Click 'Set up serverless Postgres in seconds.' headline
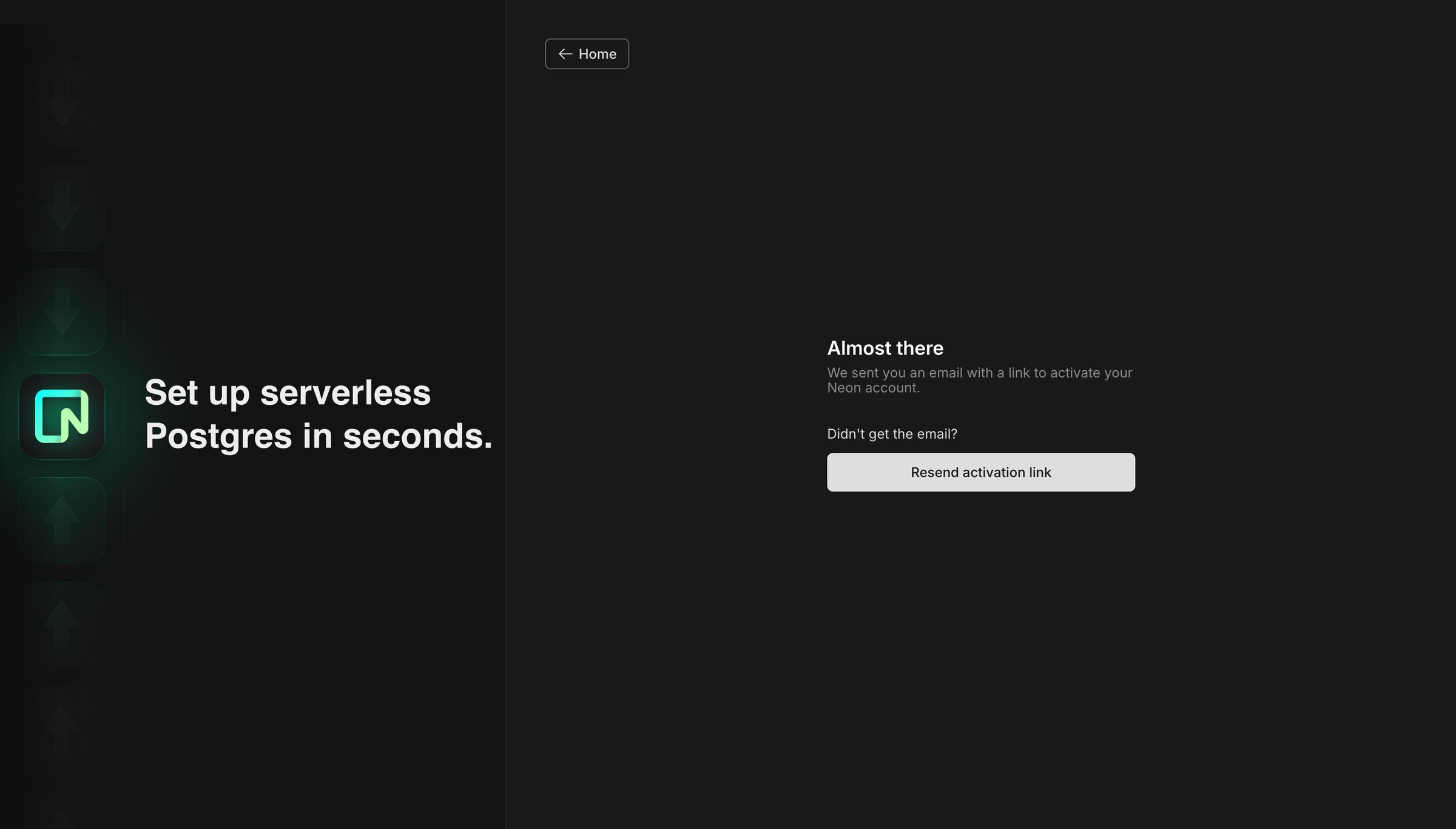The width and height of the screenshot is (1456, 829). (318, 414)
